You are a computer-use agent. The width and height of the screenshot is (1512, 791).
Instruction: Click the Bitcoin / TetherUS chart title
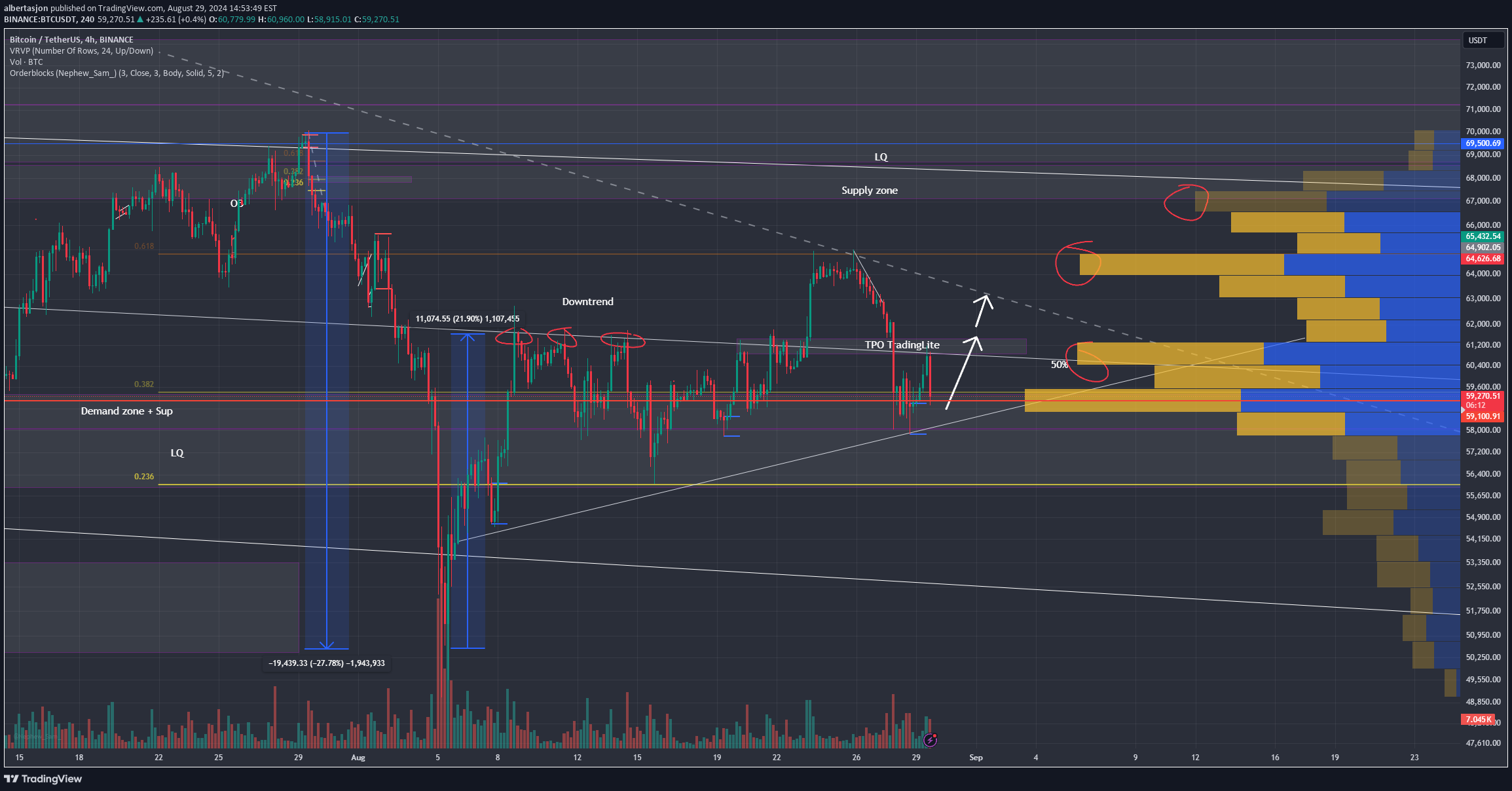coord(71,40)
